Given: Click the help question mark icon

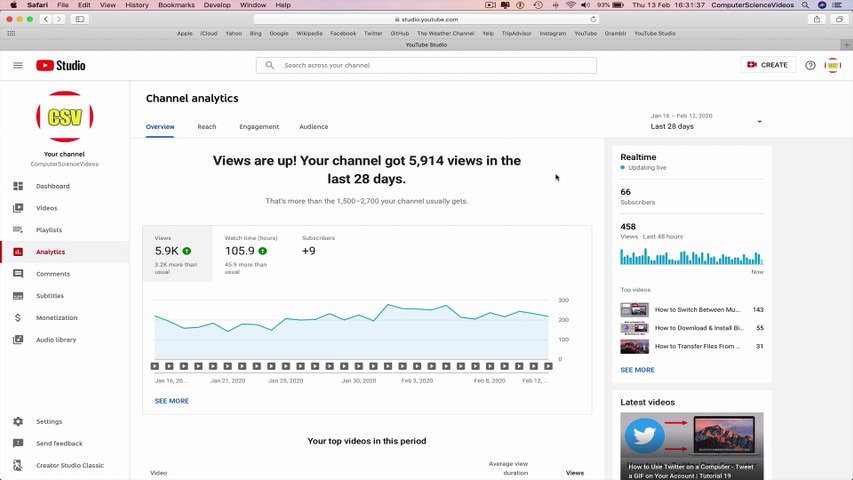Looking at the screenshot, I should [x=810, y=65].
